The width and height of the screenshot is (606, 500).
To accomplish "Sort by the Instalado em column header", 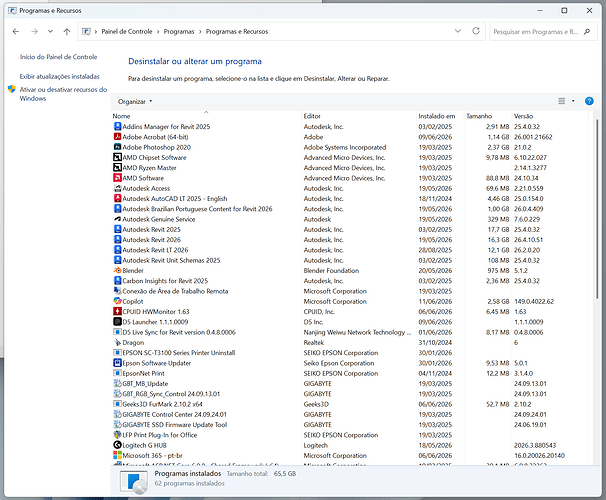I will point(440,116).
